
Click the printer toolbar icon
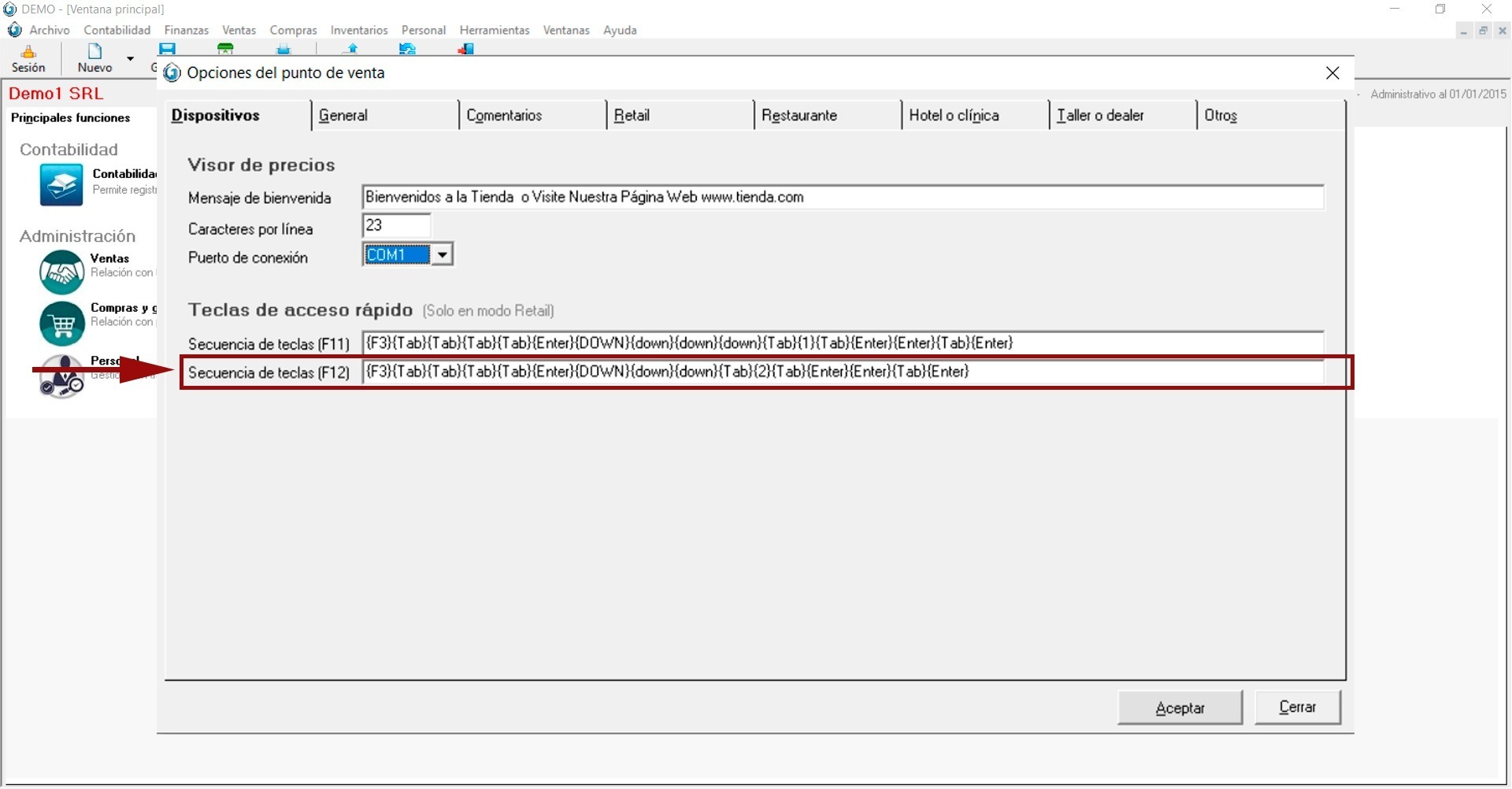[283, 50]
